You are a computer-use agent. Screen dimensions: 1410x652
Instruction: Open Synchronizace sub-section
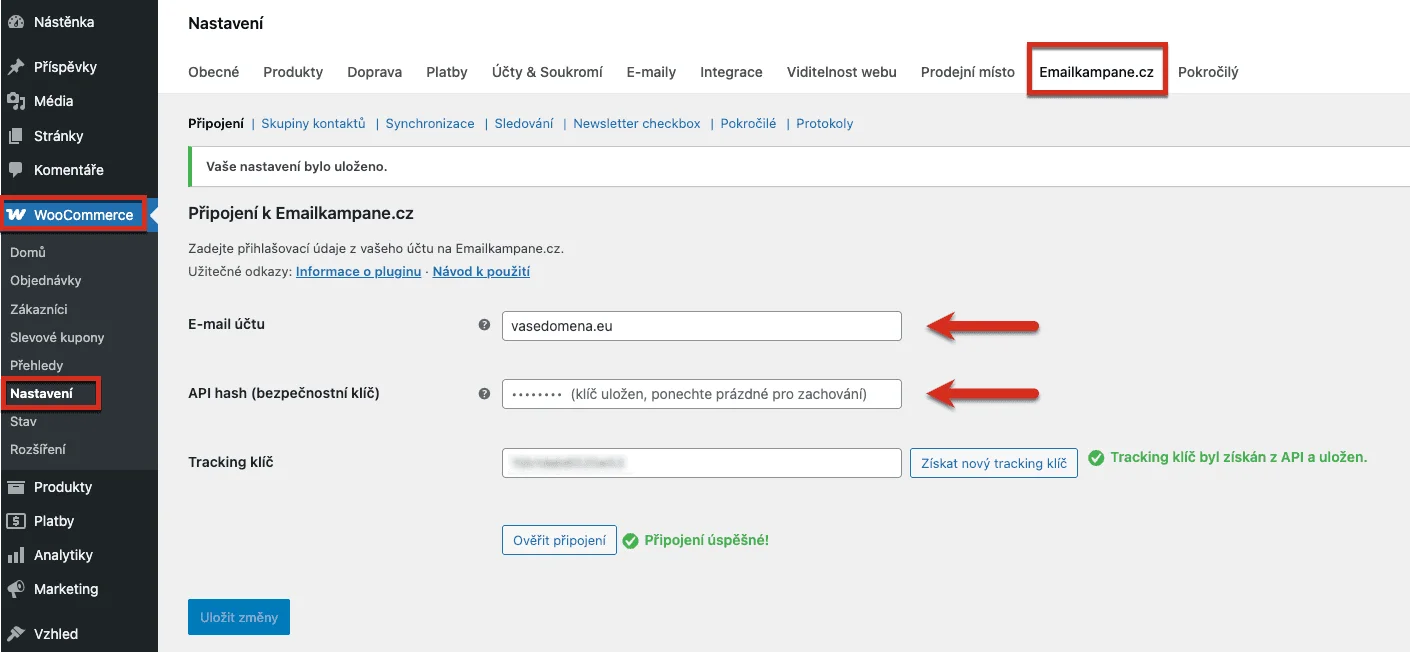pos(430,124)
